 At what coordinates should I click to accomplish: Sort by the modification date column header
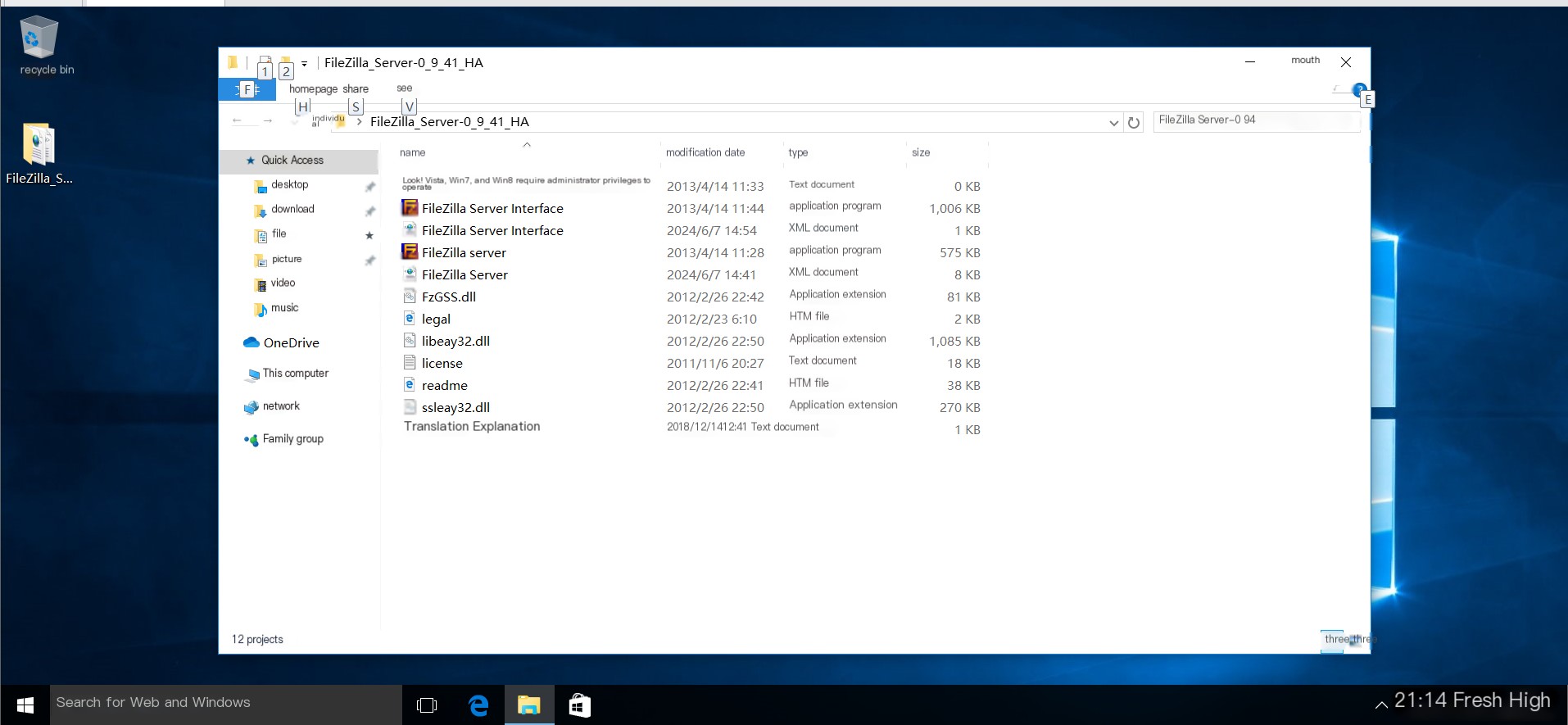[x=705, y=152]
